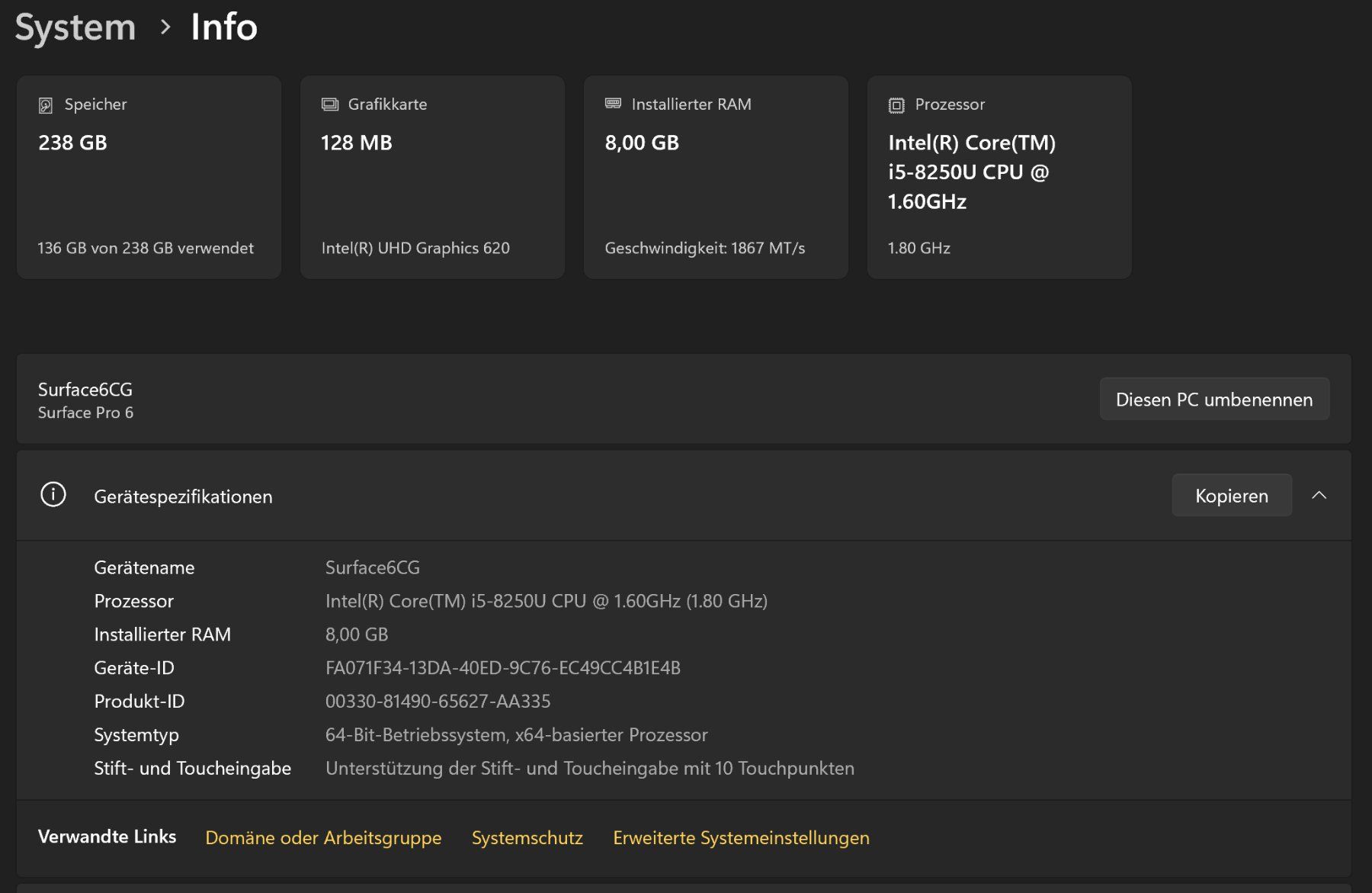Open Systemschutz link
The height and width of the screenshot is (893, 1372).
tap(527, 837)
